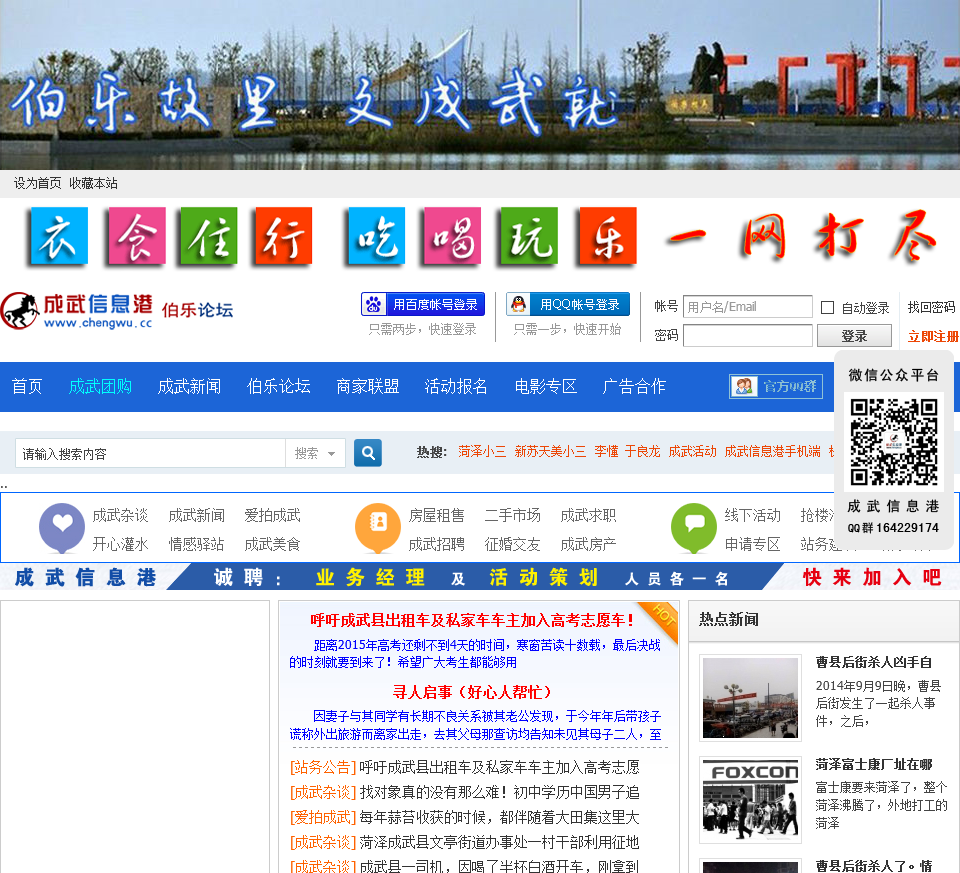
Task: Open news title 曹县后街杀人凶手自
Action: 874,662
